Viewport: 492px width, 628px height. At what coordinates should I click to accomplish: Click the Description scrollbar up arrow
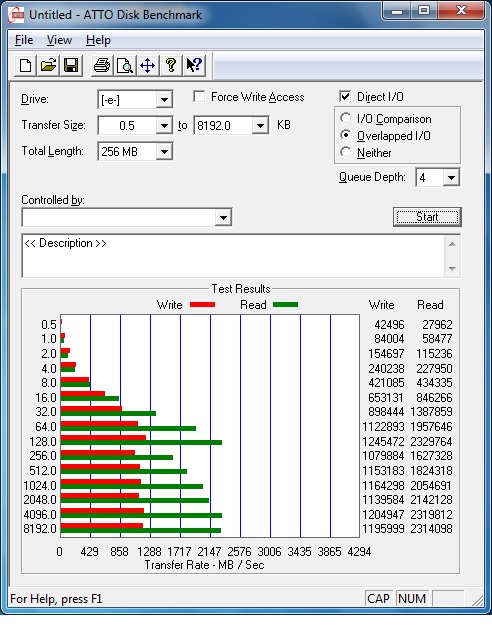(452, 244)
